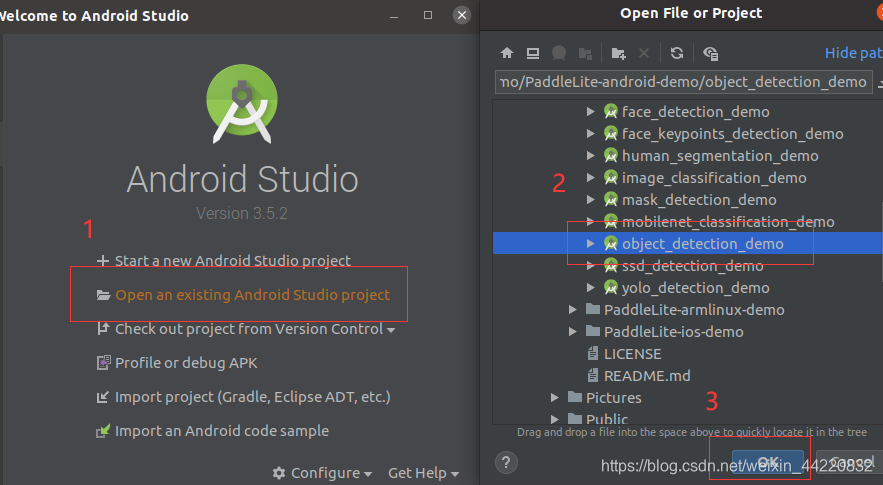Click the greyed-out delete X icon
This screenshot has height=485, width=883.
644,53
